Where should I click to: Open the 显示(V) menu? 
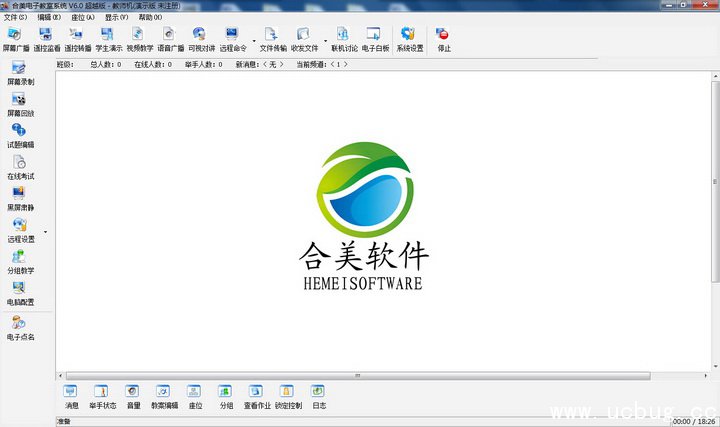pos(117,17)
